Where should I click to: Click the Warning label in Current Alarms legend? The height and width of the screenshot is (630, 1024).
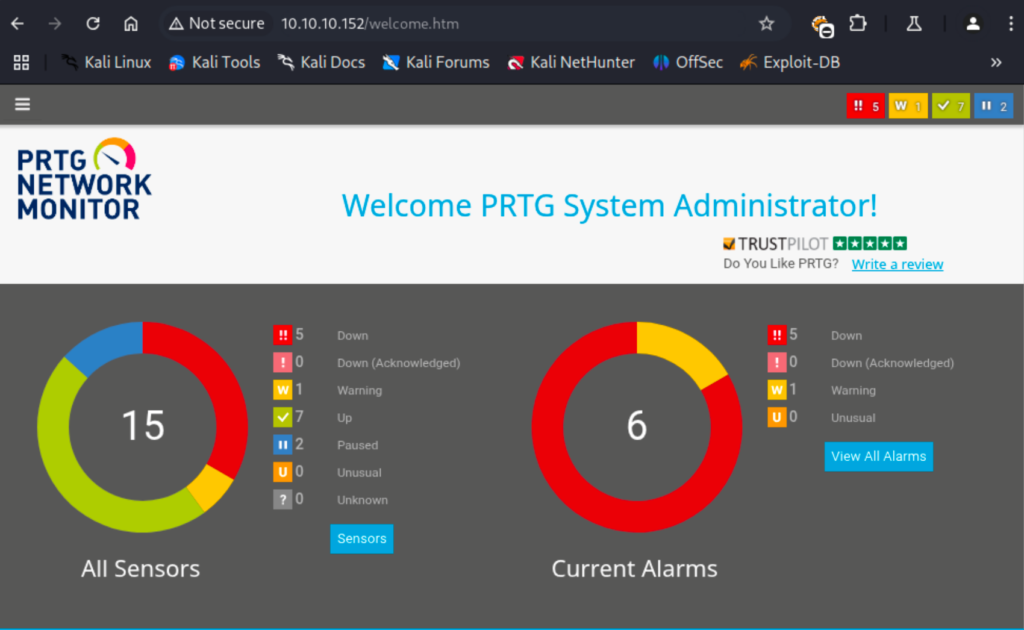[853, 390]
